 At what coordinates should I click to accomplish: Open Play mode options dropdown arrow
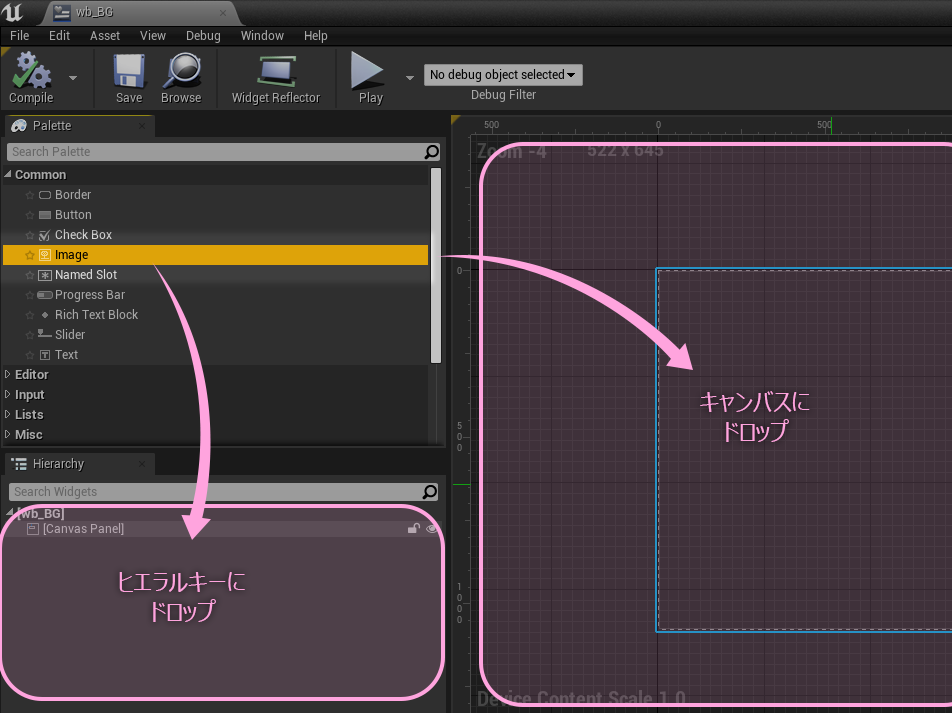(x=410, y=78)
